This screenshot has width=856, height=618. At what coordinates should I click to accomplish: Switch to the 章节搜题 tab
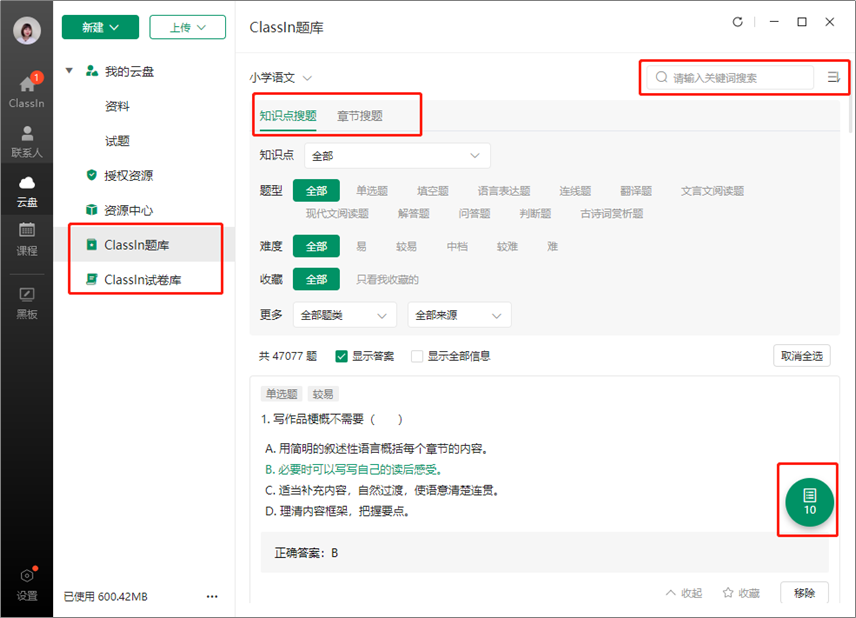360,116
